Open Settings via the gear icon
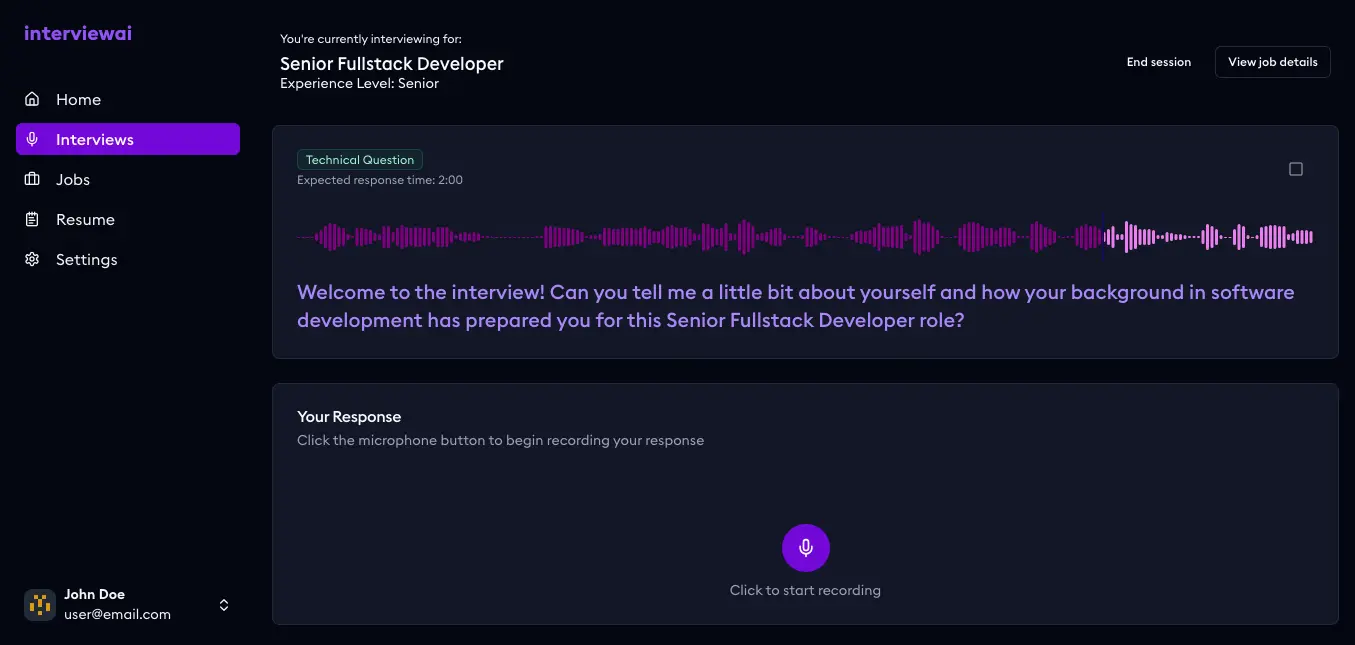1355x645 pixels. [x=31, y=259]
